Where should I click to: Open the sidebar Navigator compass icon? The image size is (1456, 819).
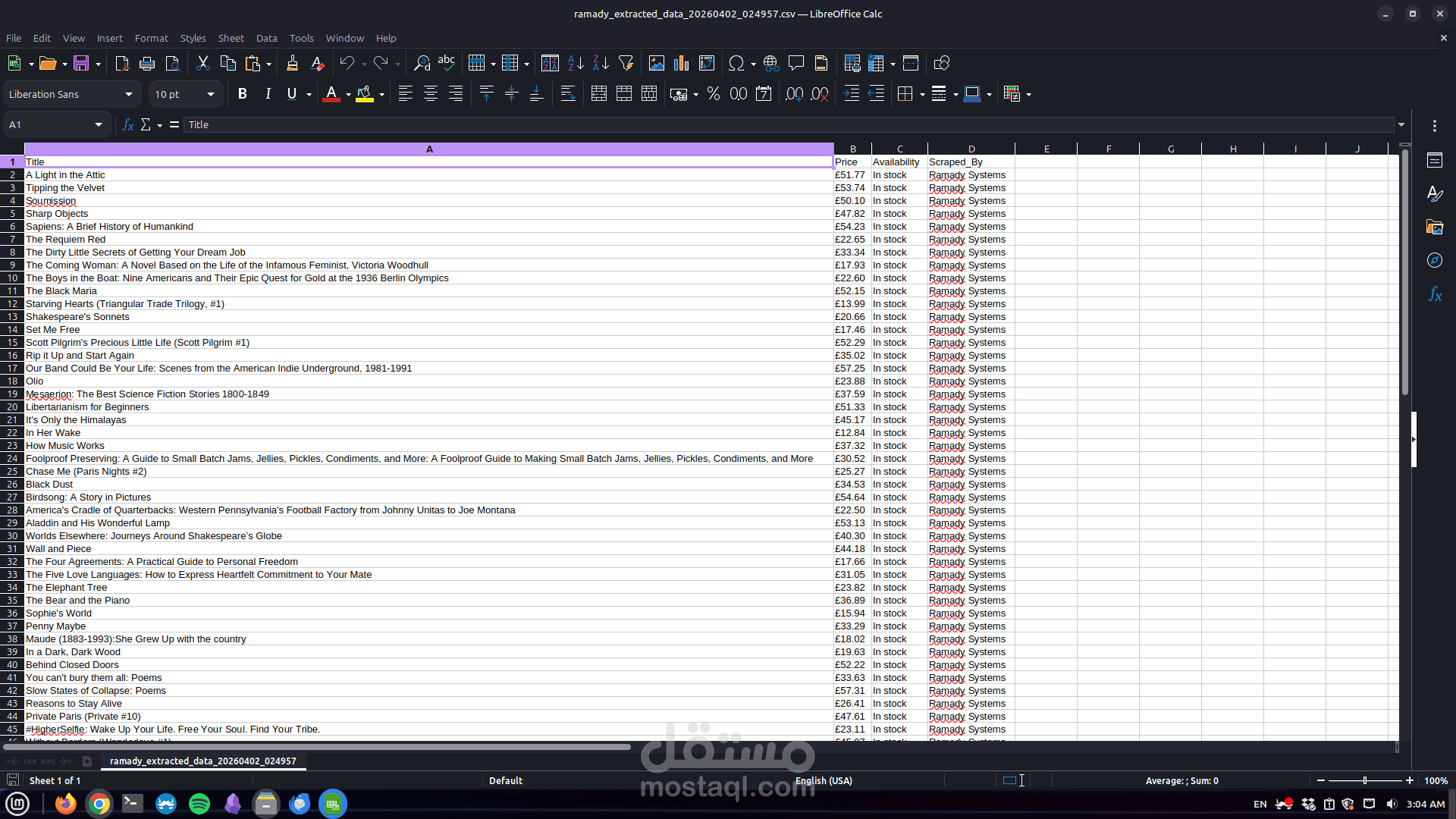click(x=1434, y=261)
